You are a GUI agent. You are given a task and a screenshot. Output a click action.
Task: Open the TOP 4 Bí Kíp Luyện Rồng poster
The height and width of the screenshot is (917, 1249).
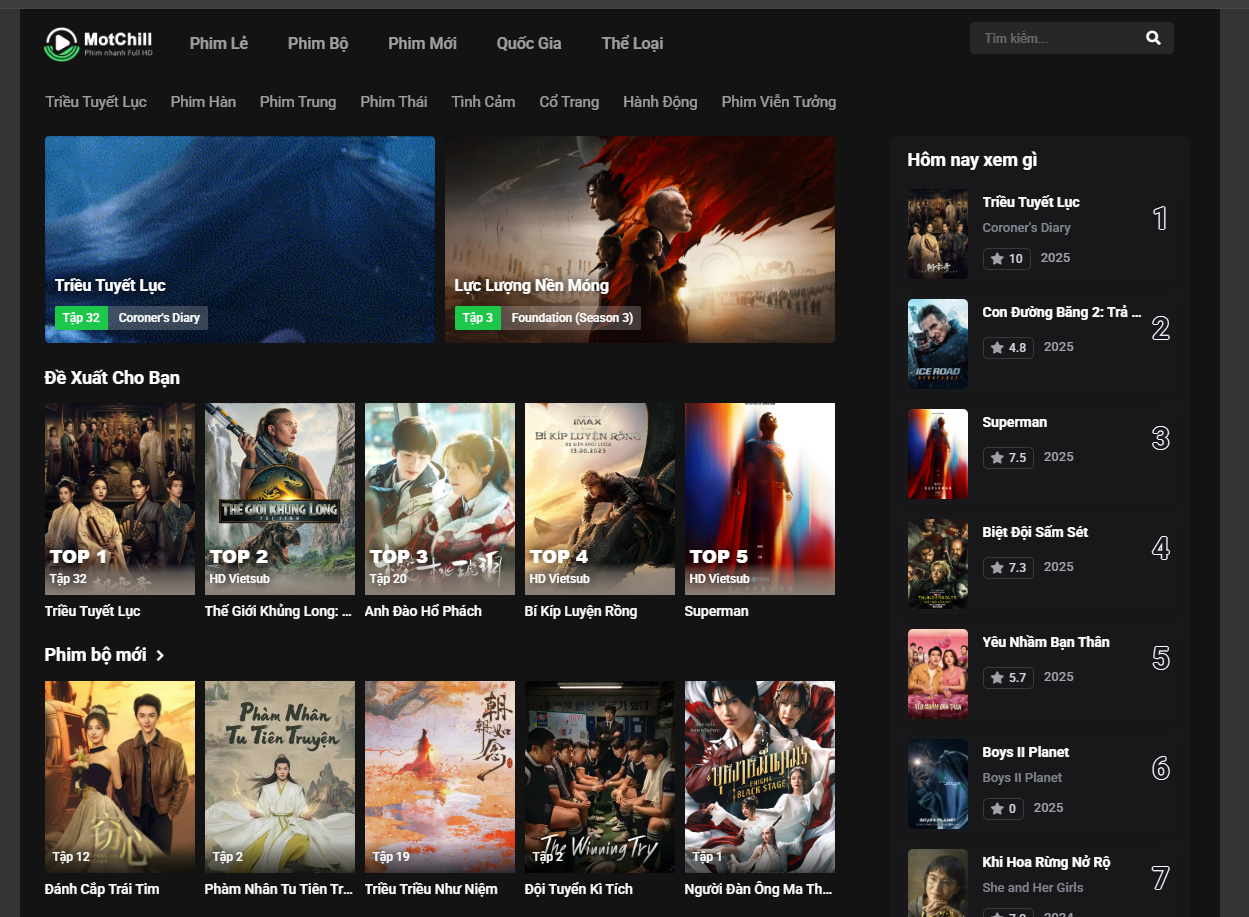click(600, 499)
